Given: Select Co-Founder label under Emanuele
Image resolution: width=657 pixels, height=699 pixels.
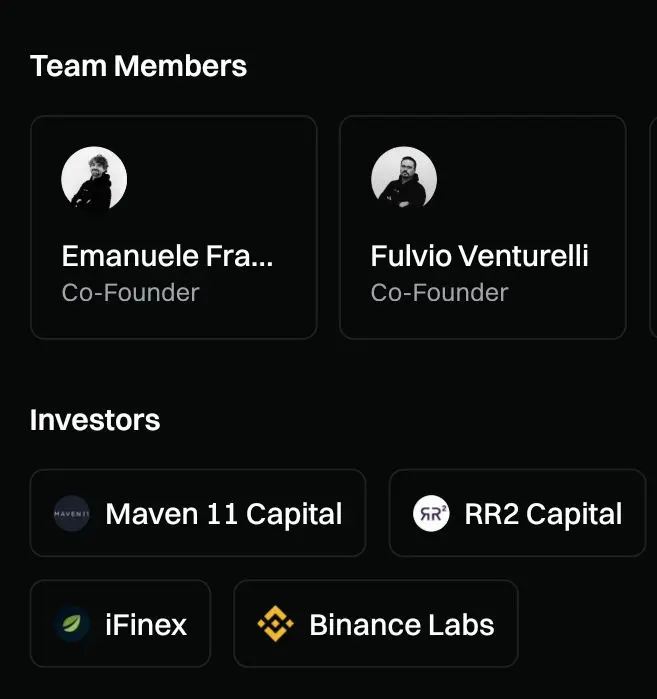Looking at the screenshot, I should [x=130, y=293].
